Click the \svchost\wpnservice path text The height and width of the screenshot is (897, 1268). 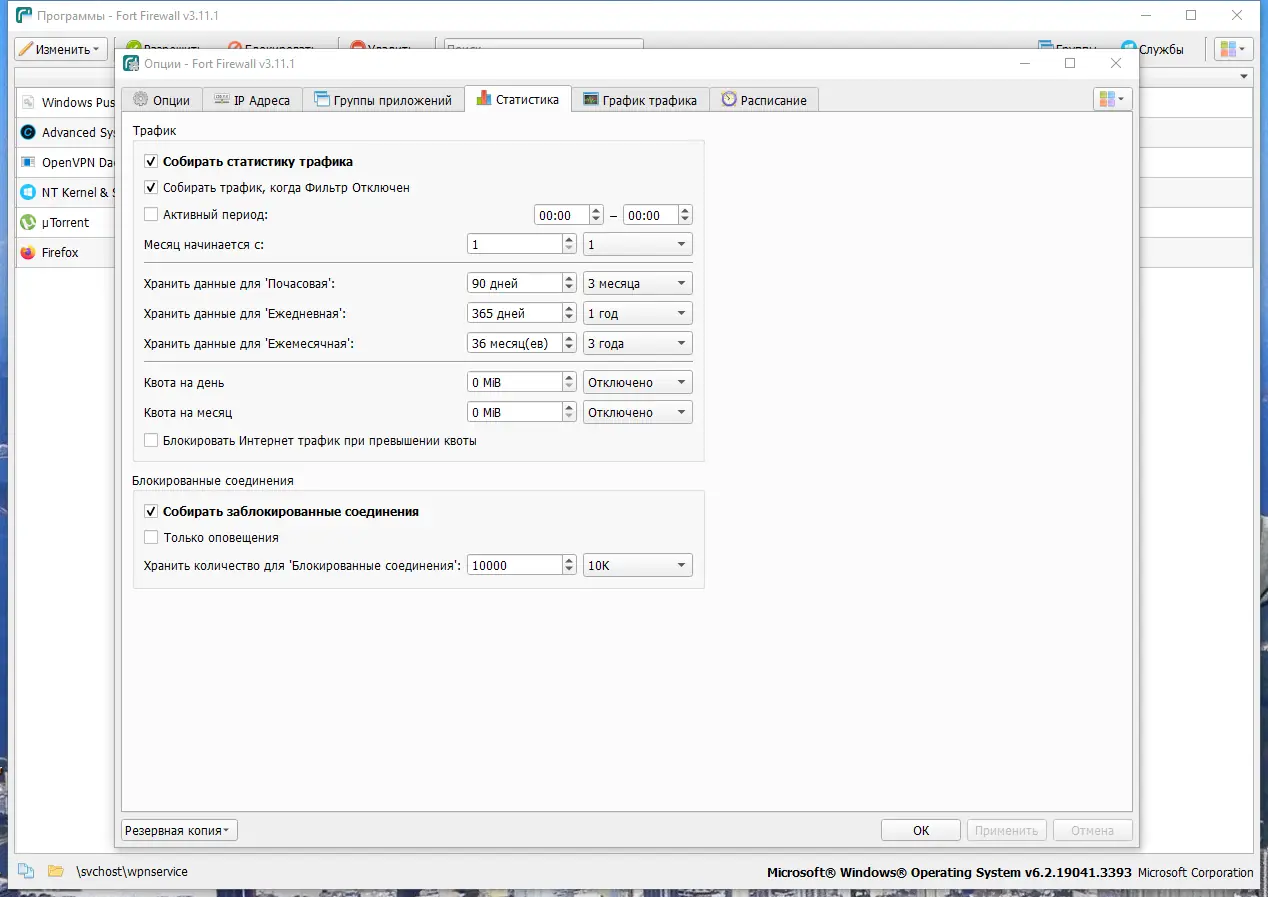132,871
